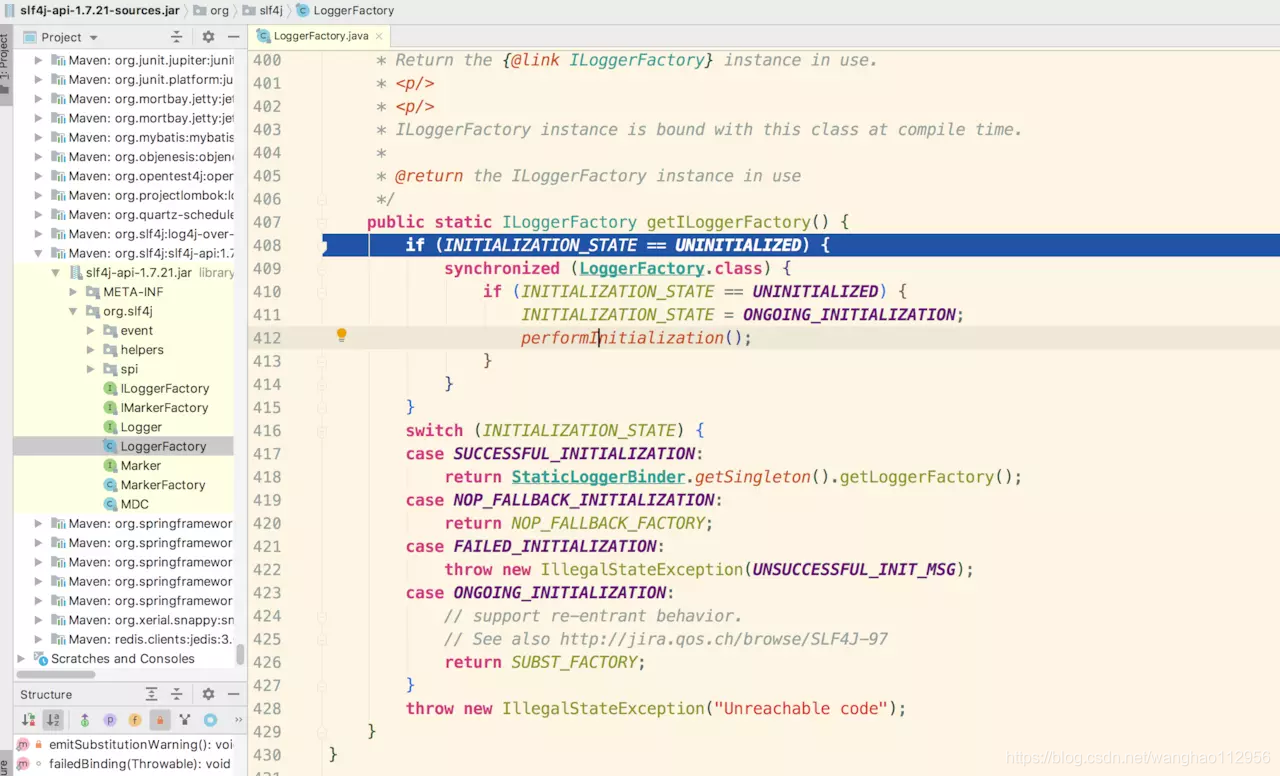Select the Logger interface in tree
Image resolution: width=1280 pixels, height=776 pixels.
click(141, 427)
